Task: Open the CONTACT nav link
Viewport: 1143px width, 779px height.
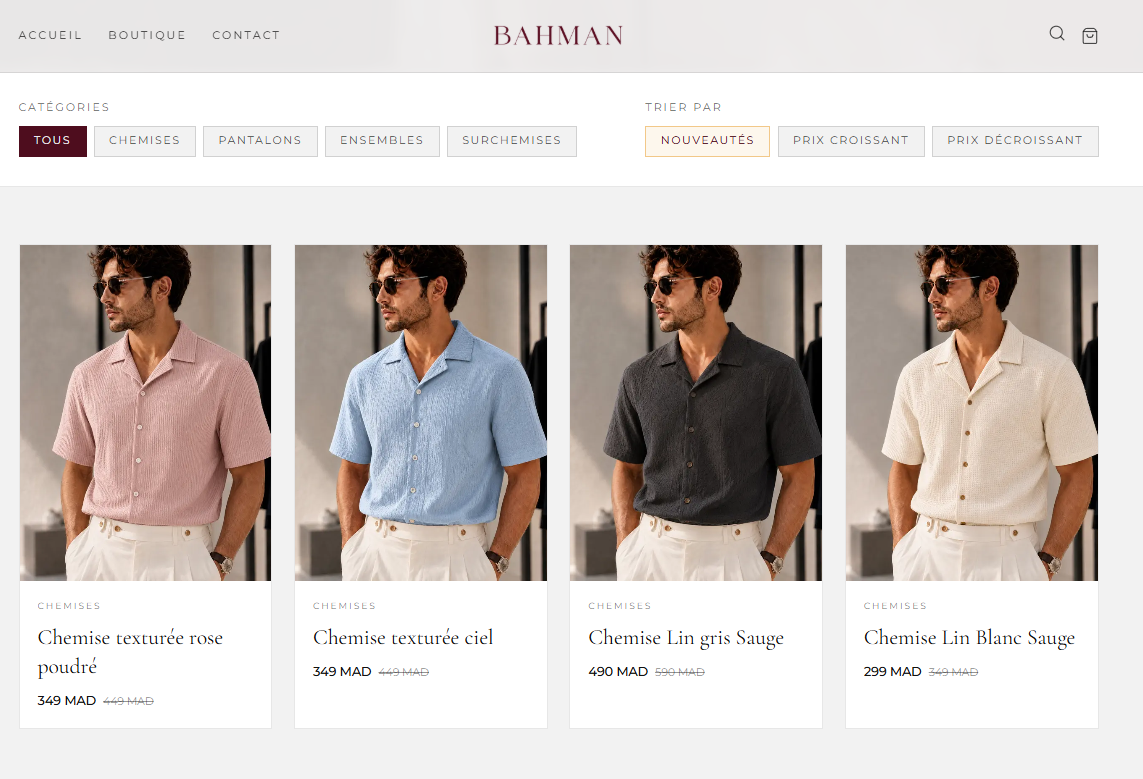Action: click(246, 35)
